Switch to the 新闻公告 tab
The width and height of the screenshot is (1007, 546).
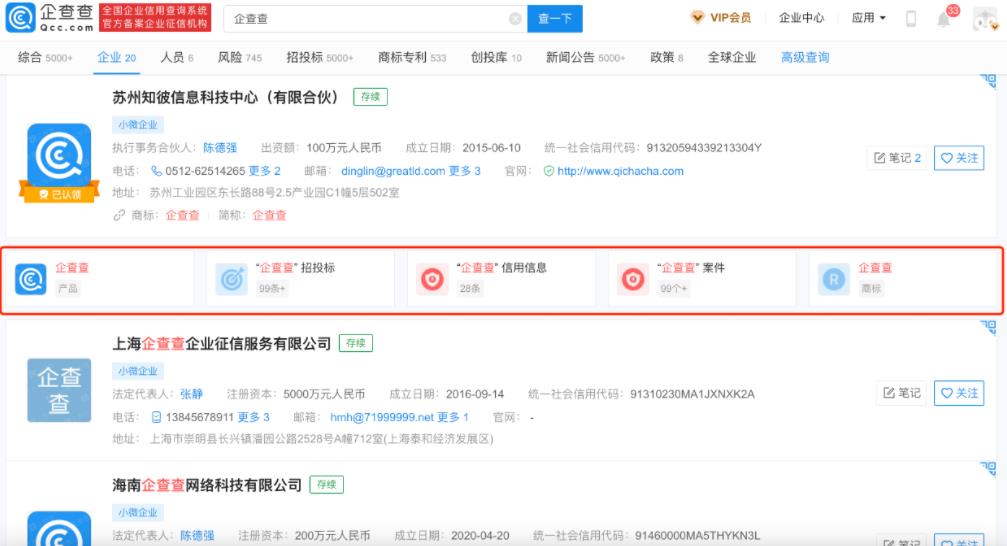tap(585, 57)
